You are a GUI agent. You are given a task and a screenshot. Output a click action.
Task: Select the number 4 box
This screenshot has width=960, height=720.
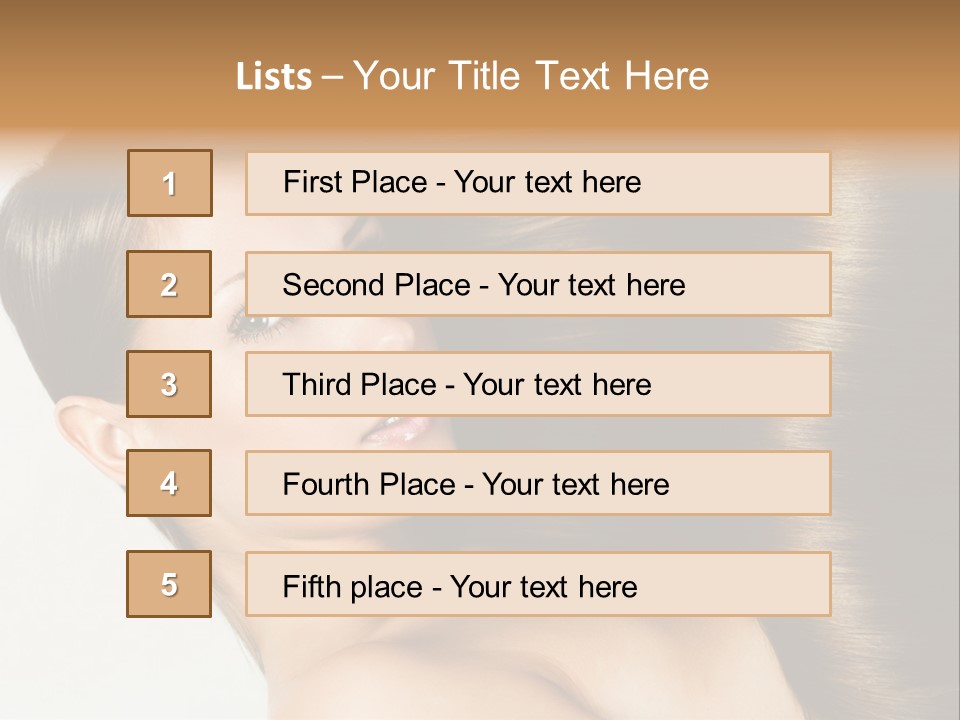point(170,483)
